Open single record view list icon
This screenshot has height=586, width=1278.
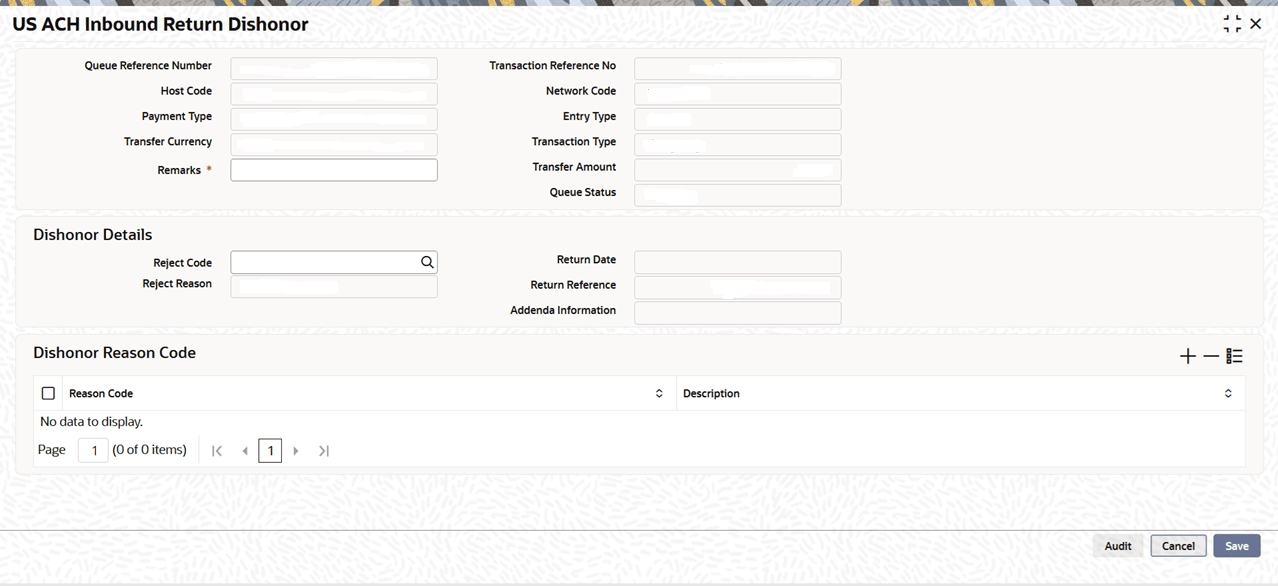coord(1235,356)
